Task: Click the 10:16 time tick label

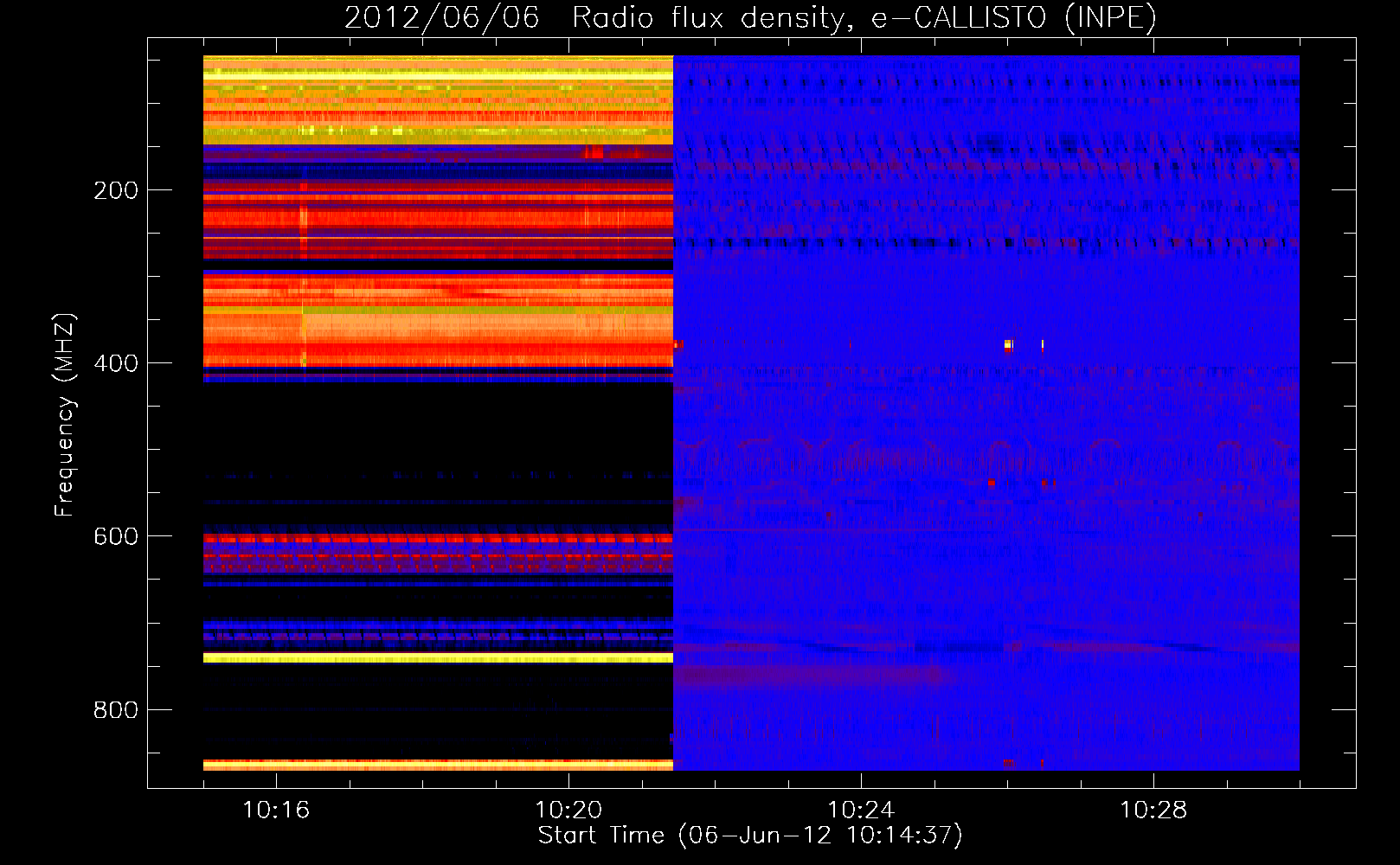Action: pyautogui.click(x=276, y=811)
